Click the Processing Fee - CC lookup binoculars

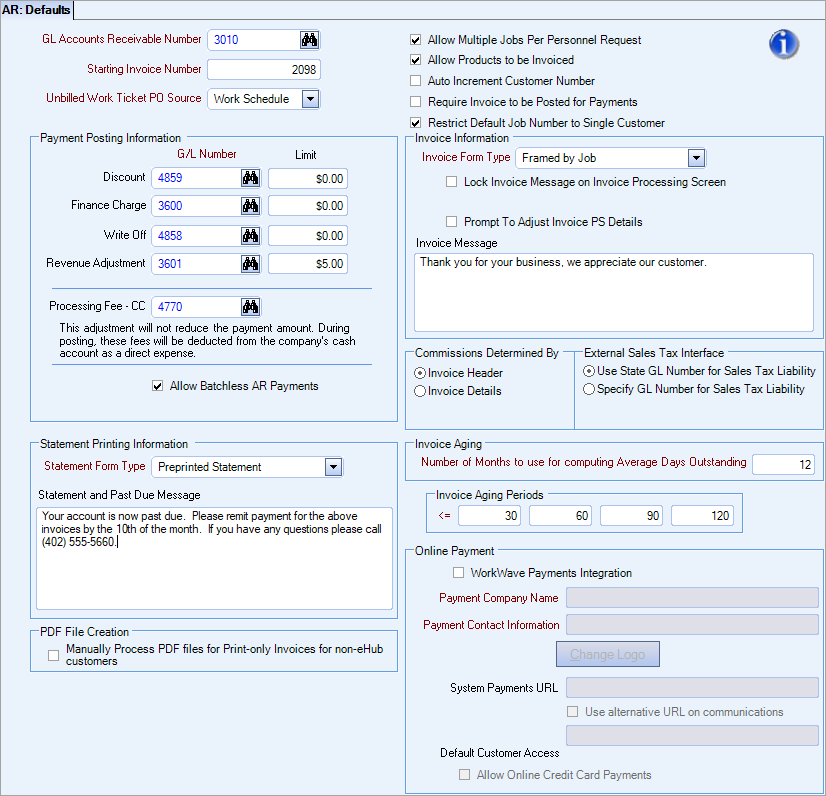click(249, 306)
